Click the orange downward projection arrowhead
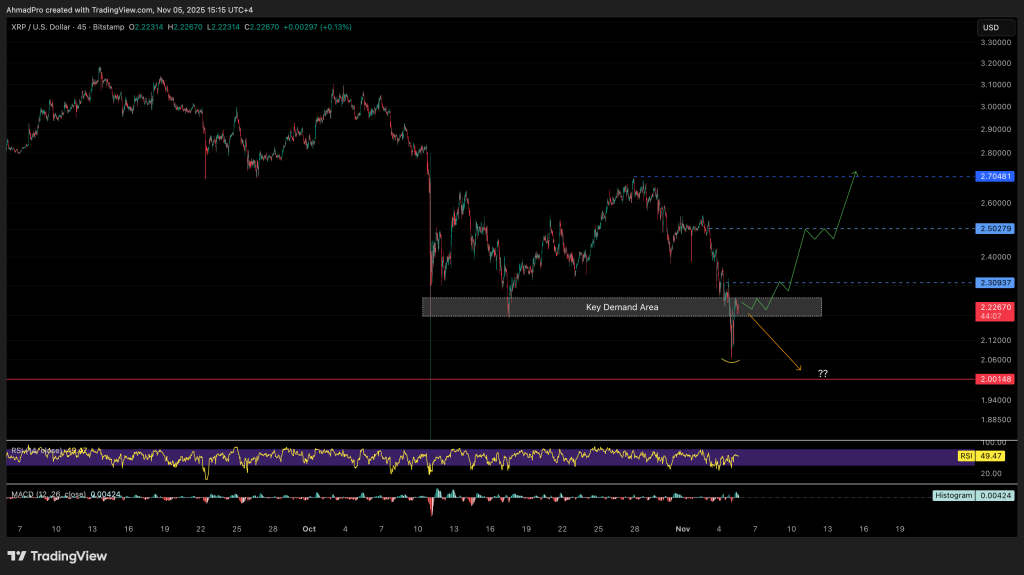 pyautogui.click(x=799, y=369)
